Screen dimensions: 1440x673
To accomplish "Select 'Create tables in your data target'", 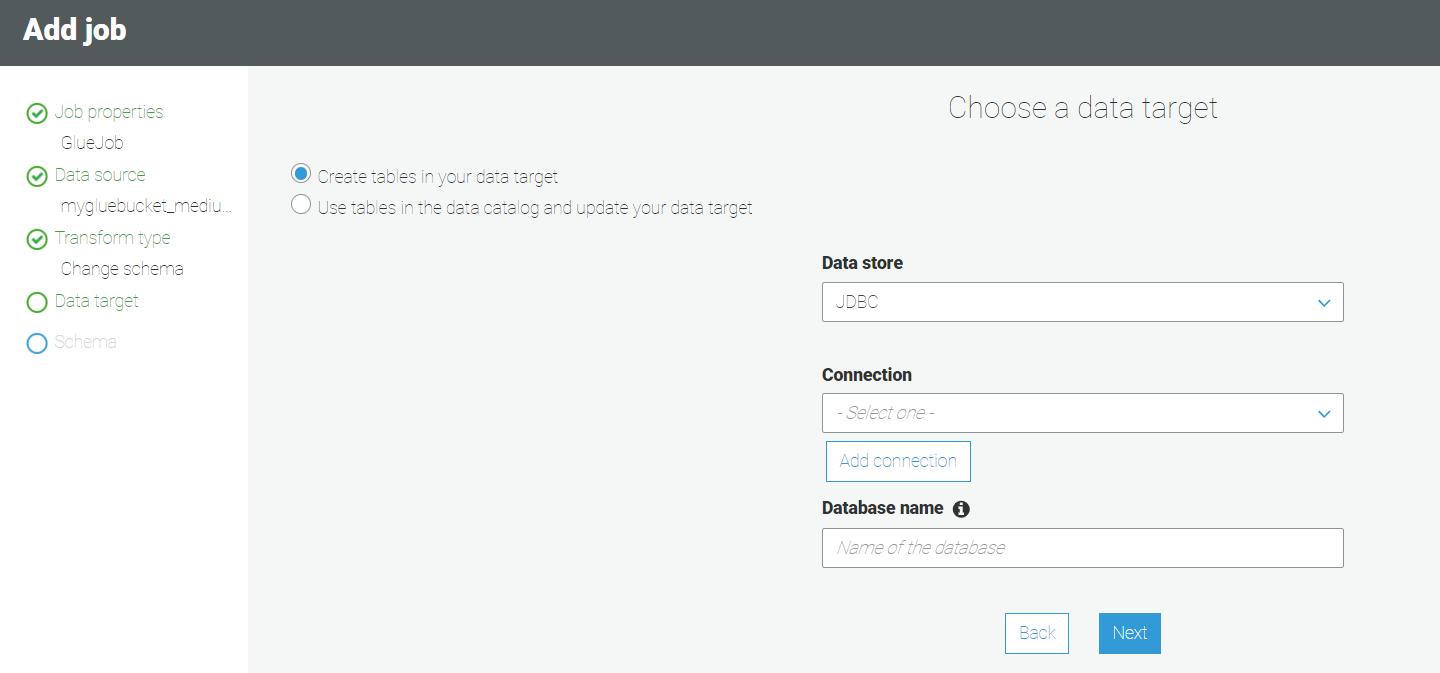I will [301, 174].
